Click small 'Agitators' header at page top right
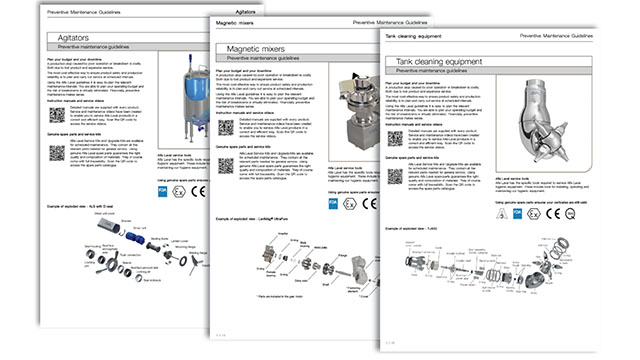The height and width of the screenshot is (360, 640). coord(245,12)
